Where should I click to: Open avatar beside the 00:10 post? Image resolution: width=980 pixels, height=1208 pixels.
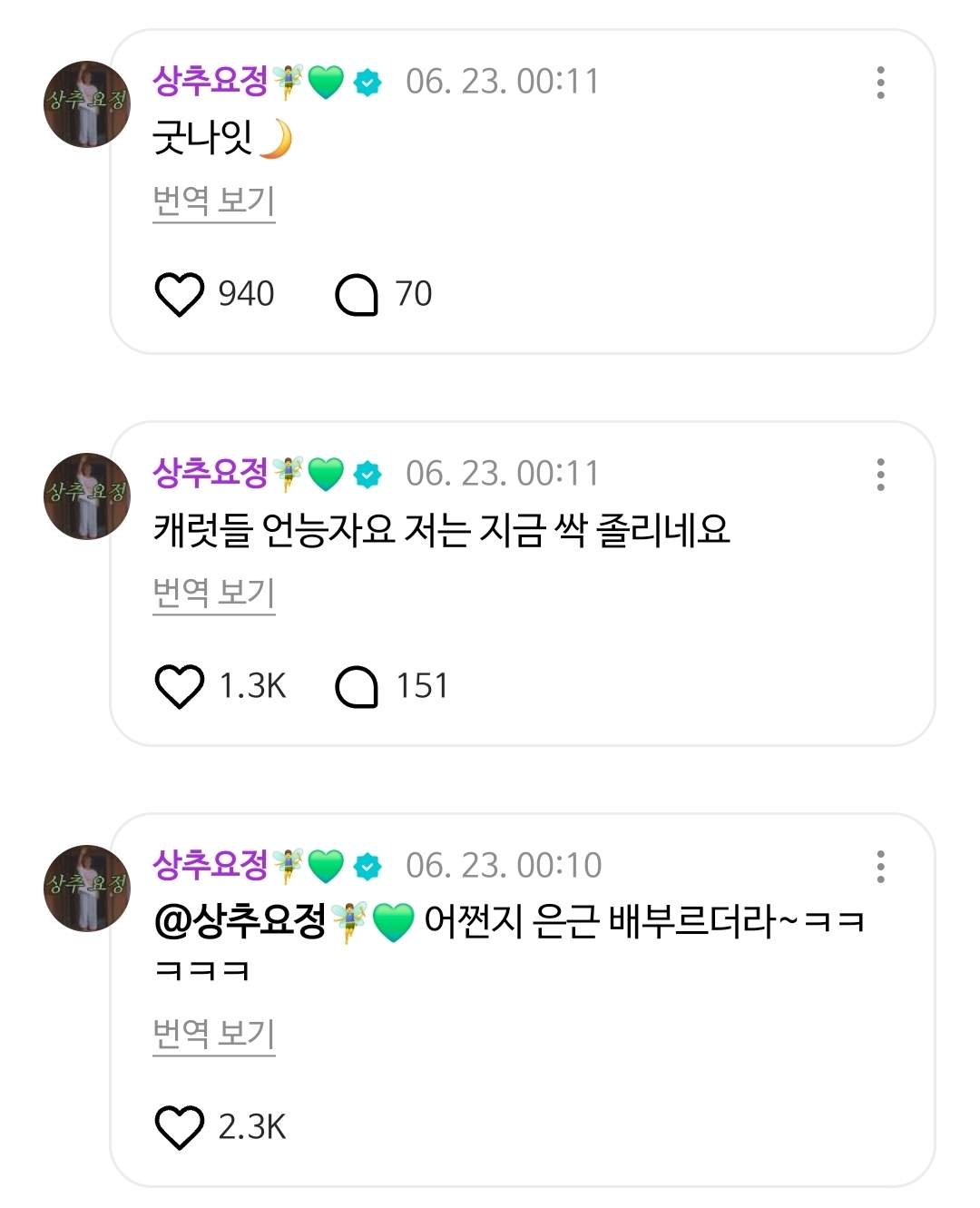[x=87, y=889]
